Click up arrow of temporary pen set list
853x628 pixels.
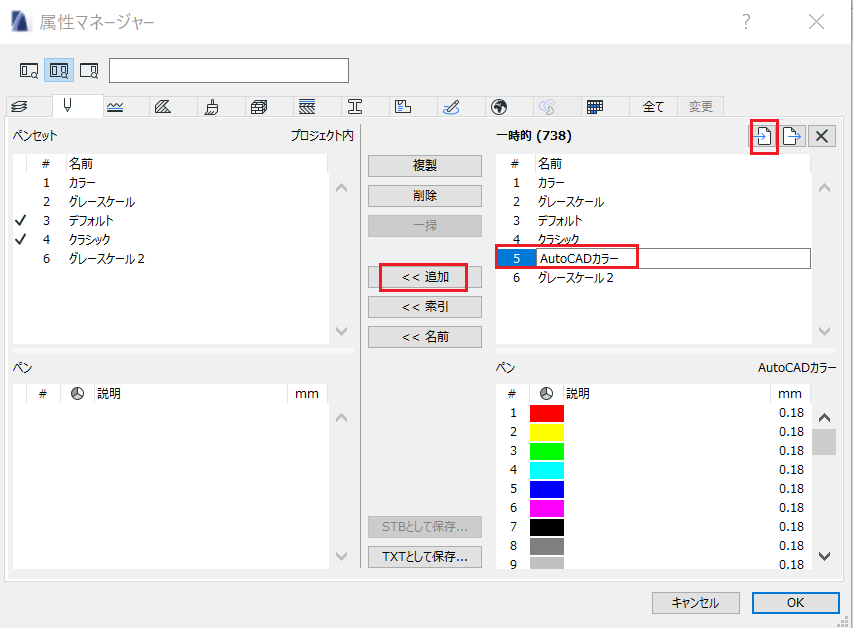coord(825,188)
